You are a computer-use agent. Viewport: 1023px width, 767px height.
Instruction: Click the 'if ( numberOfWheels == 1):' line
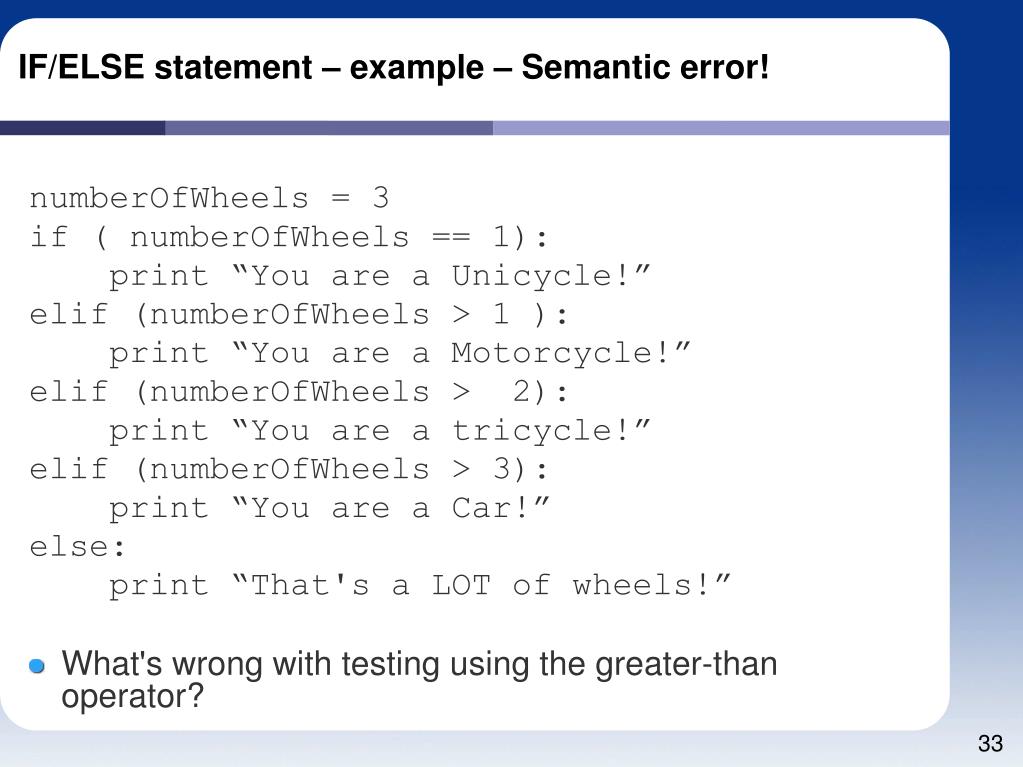tap(289, 237)
